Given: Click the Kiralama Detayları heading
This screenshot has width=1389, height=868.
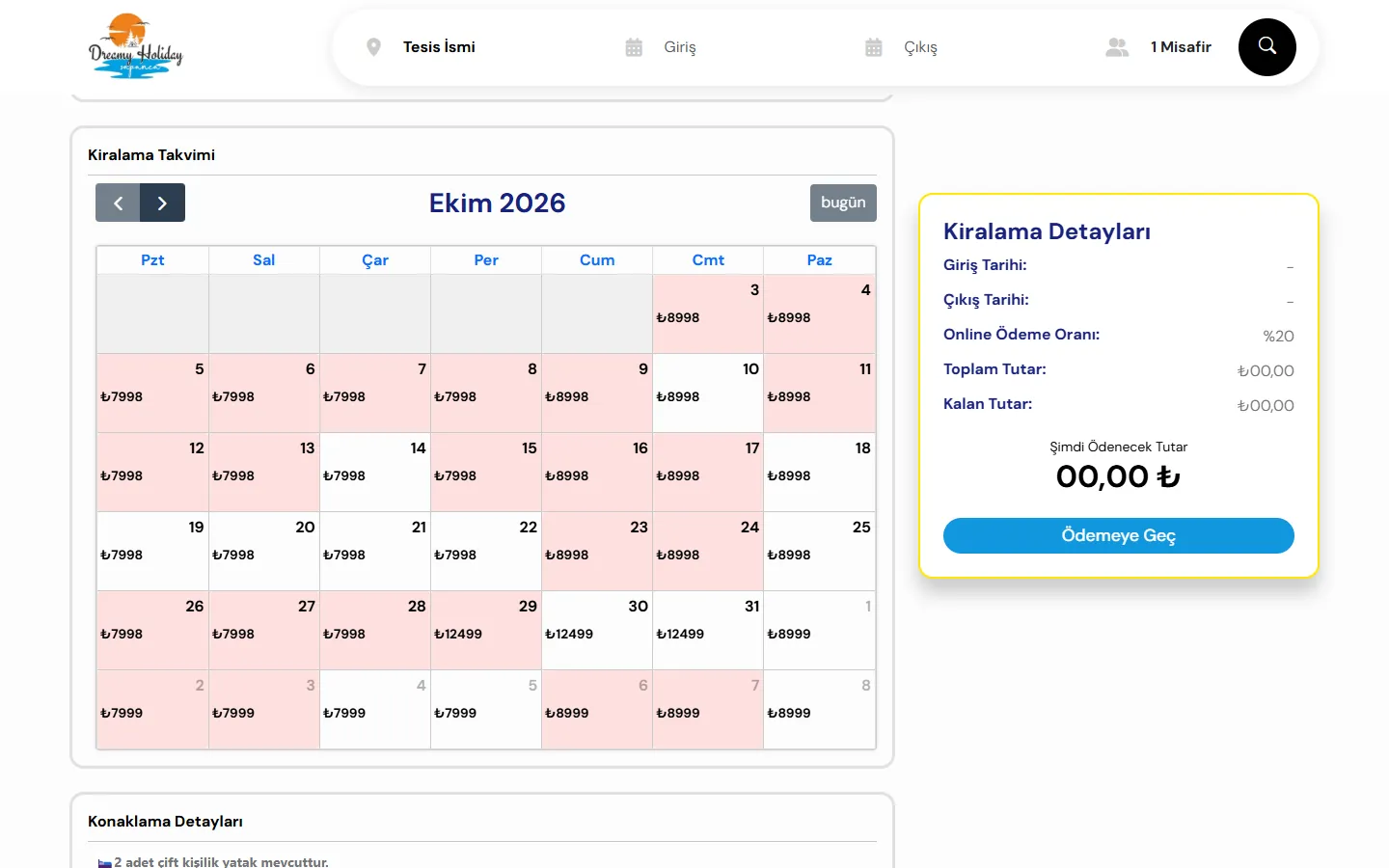Looking at the screenshot, I should coord(1047,231).
